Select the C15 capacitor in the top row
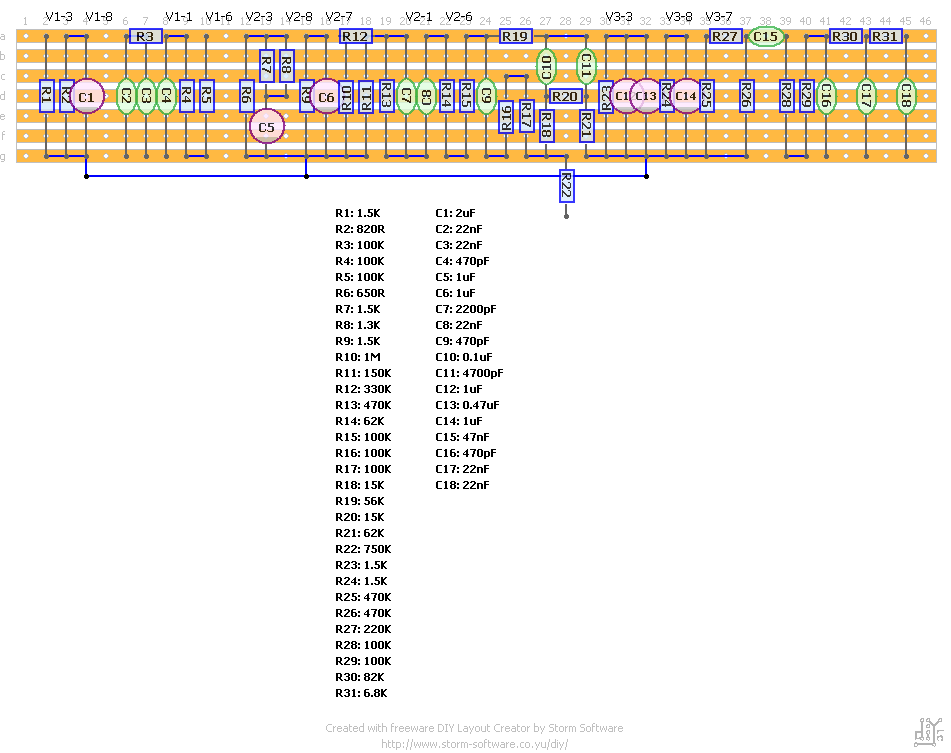951x753 pixels. tap(765, 36)
